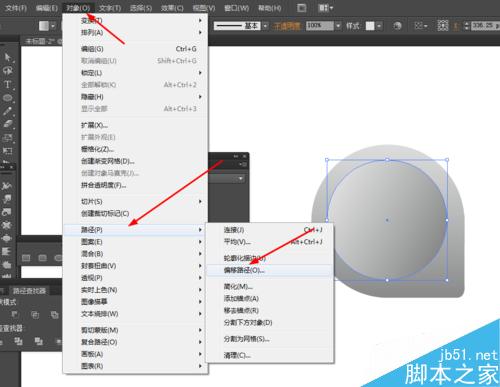
Task: Click third shape mode icon in 路径查找器
Action: 54,314
